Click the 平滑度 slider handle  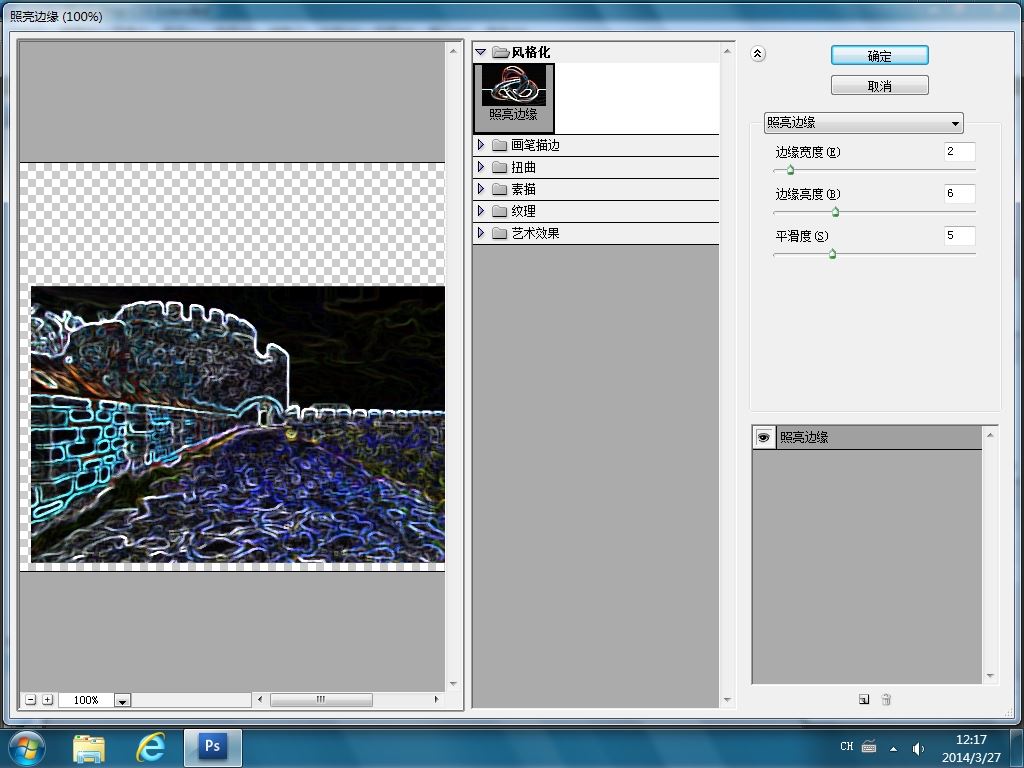[x=832, y=253]
